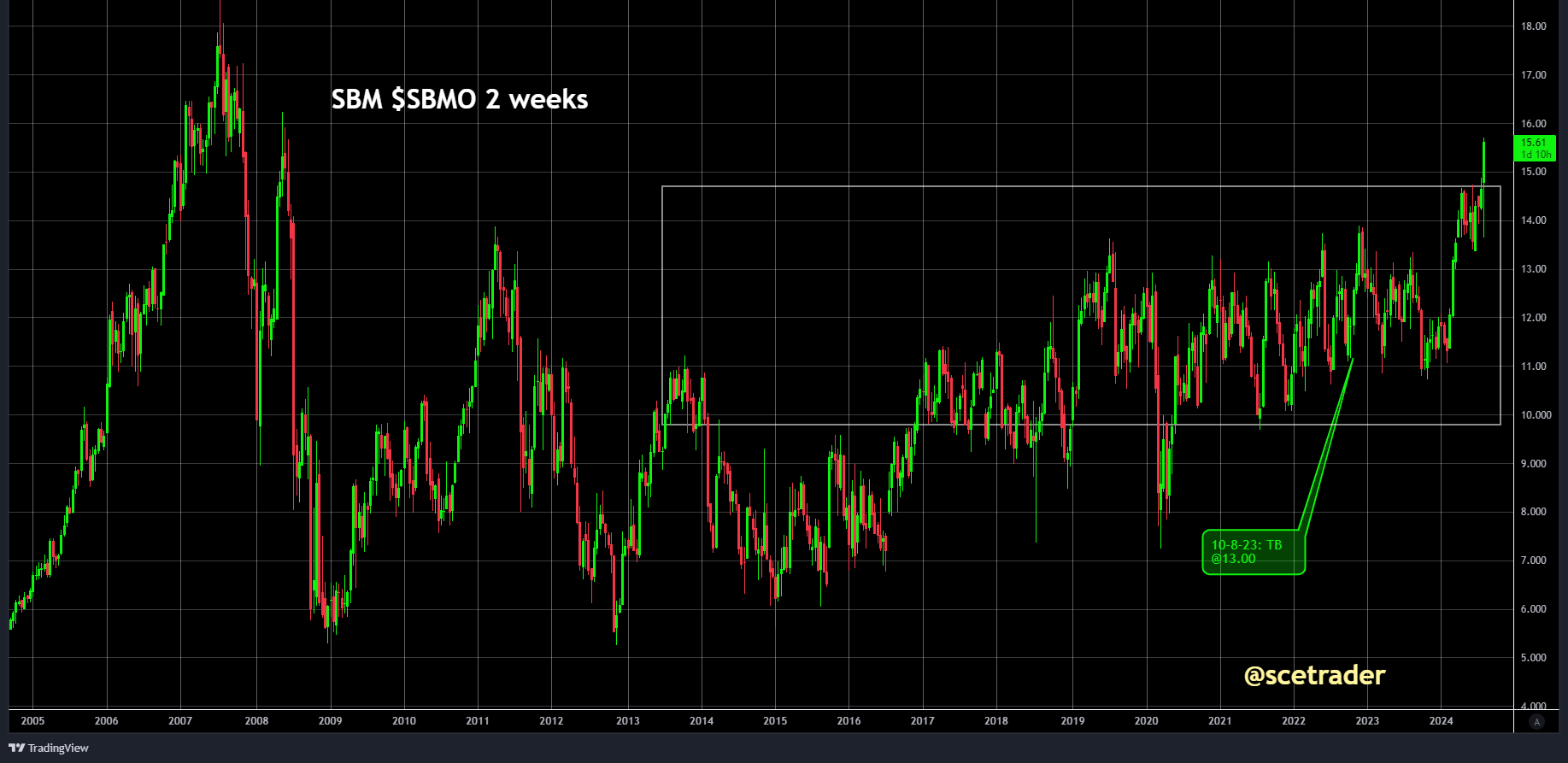The height and width of the screenshot is (763, 1568).
Task: Click the 2019 label on time axis
Action: tap(1072, 721)
